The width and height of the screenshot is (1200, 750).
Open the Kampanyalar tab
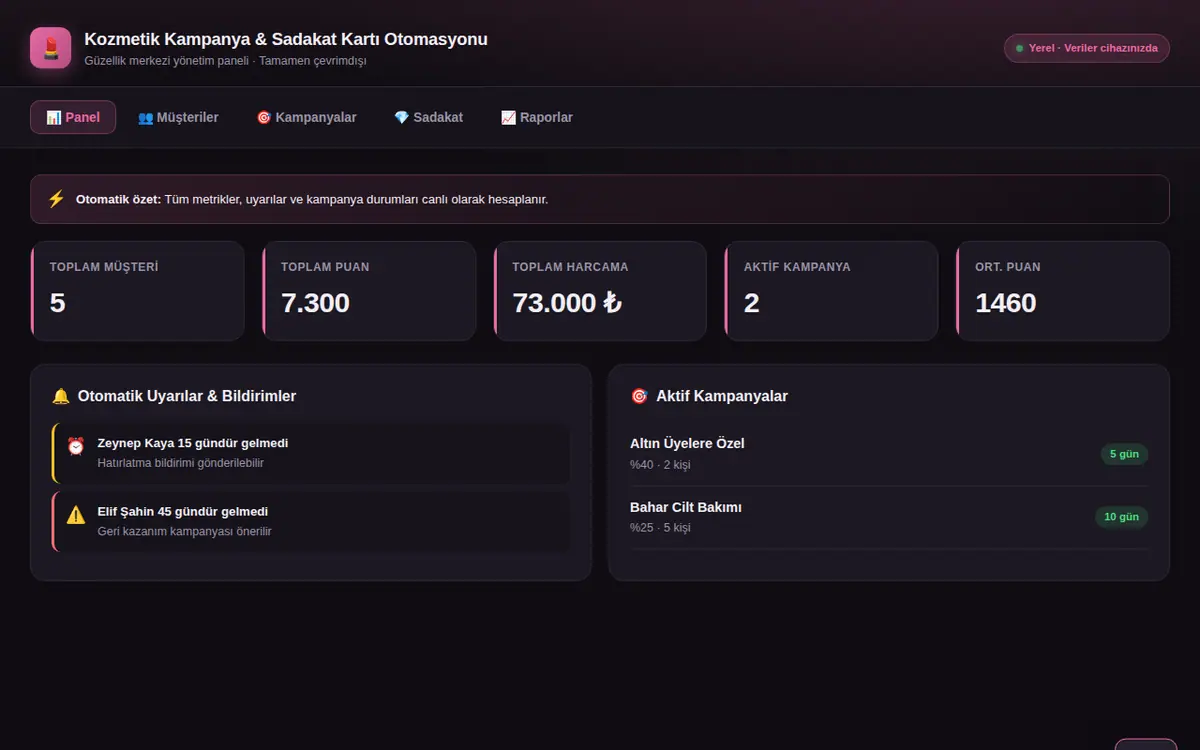point(306,117)
